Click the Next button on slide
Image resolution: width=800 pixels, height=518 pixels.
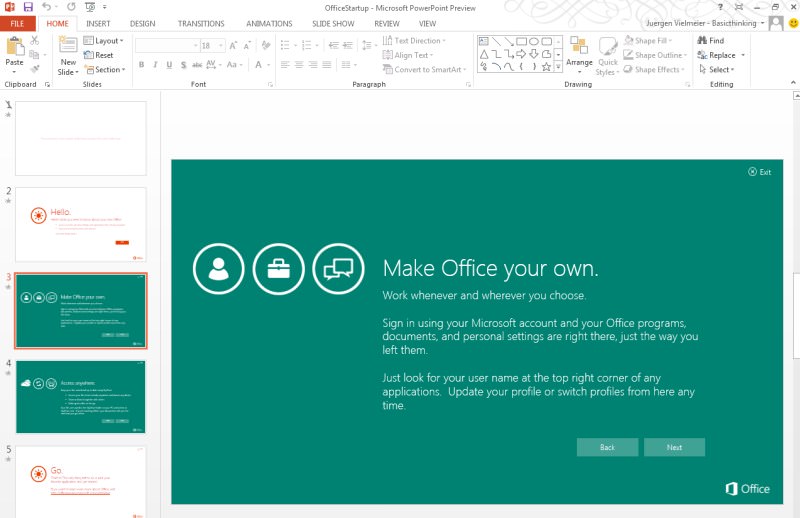pyautogui.click(x=674, y=447)
